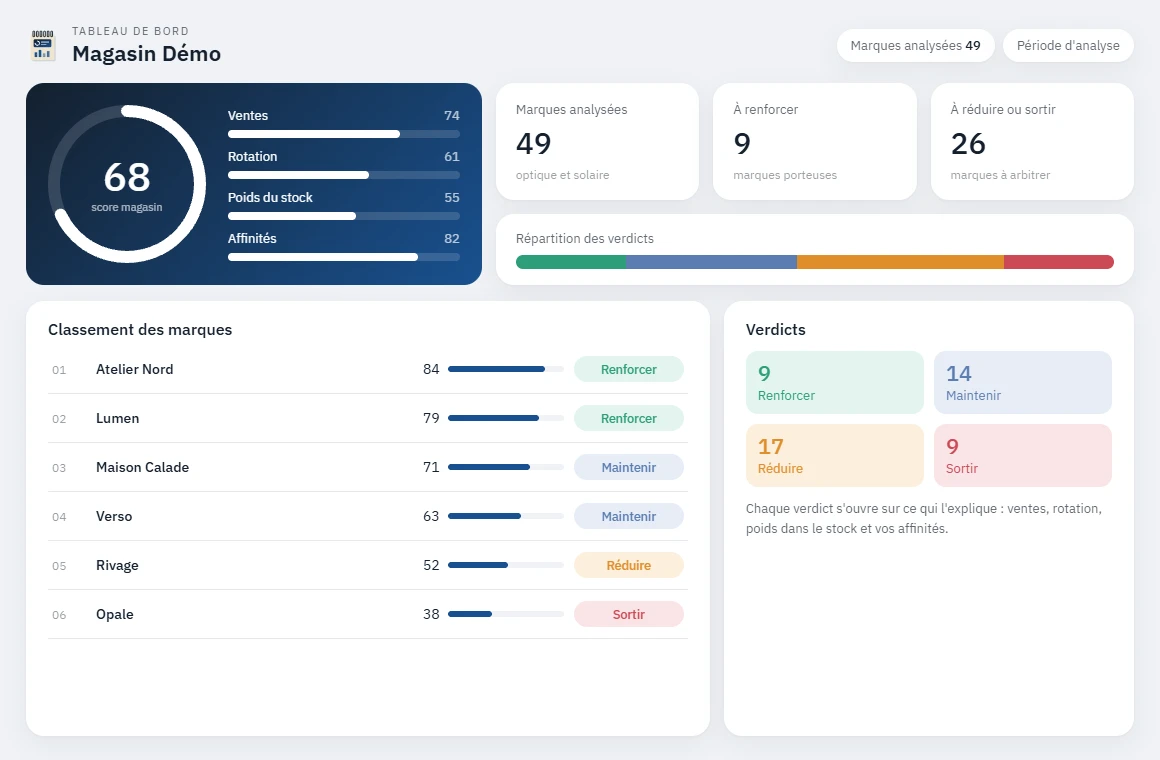Image resolution: width=1160 pixels, height=760 pixels.
Task: Open the Marques analysées 49 pill
Action: 915,46
